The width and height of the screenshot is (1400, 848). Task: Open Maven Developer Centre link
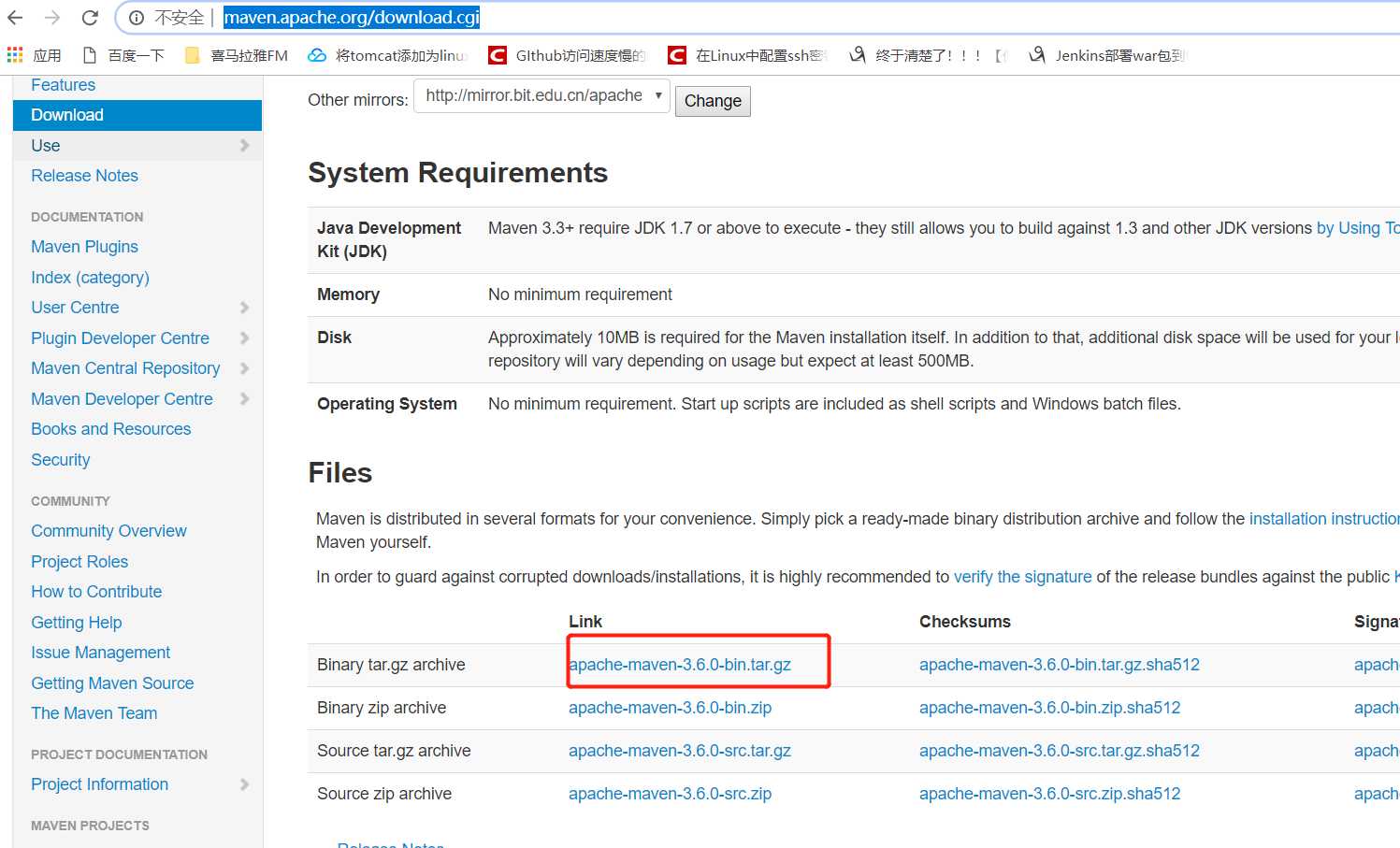[122, 399]
